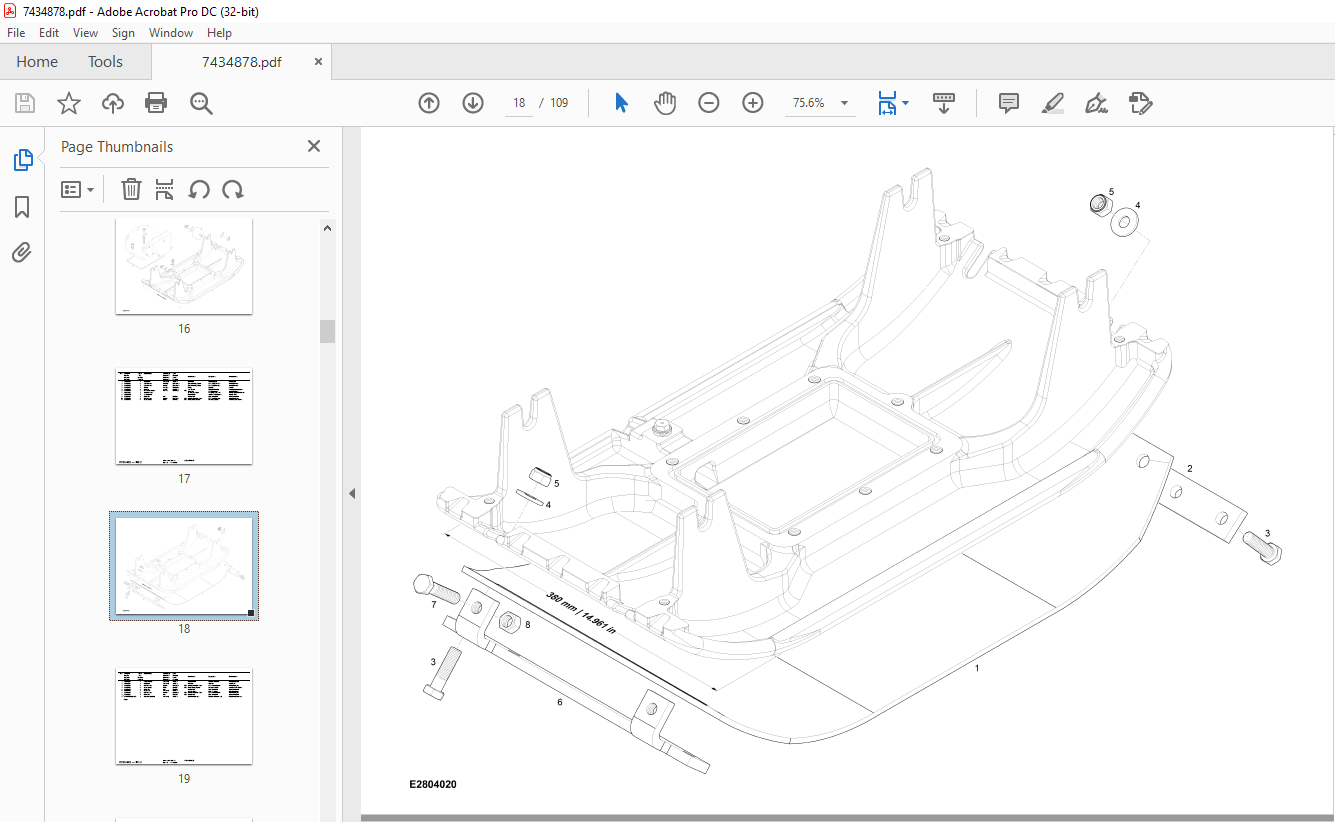The height and width of the screenshot is (822, 1335).
Task: Bookmark the file with the star icon
Action: 68,103
